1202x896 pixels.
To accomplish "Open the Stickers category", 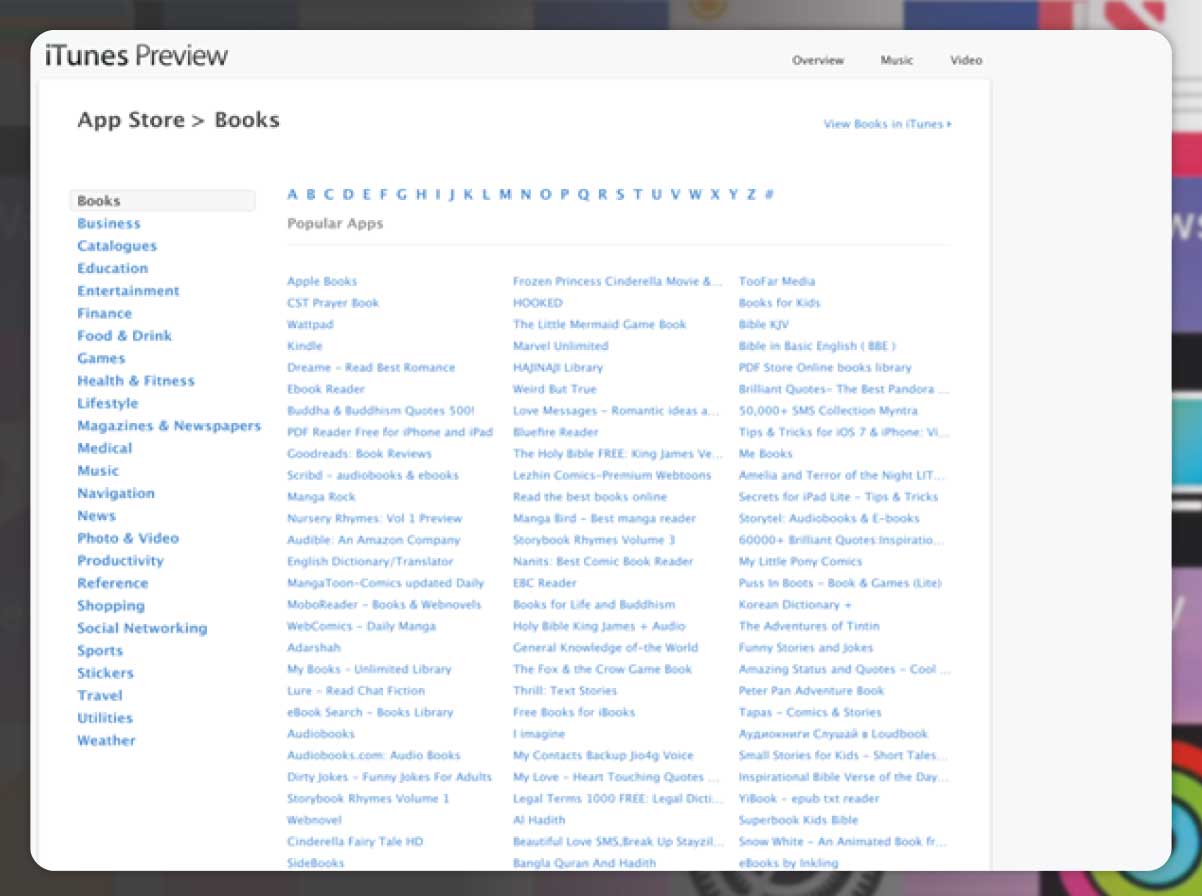I will (105, 673).
